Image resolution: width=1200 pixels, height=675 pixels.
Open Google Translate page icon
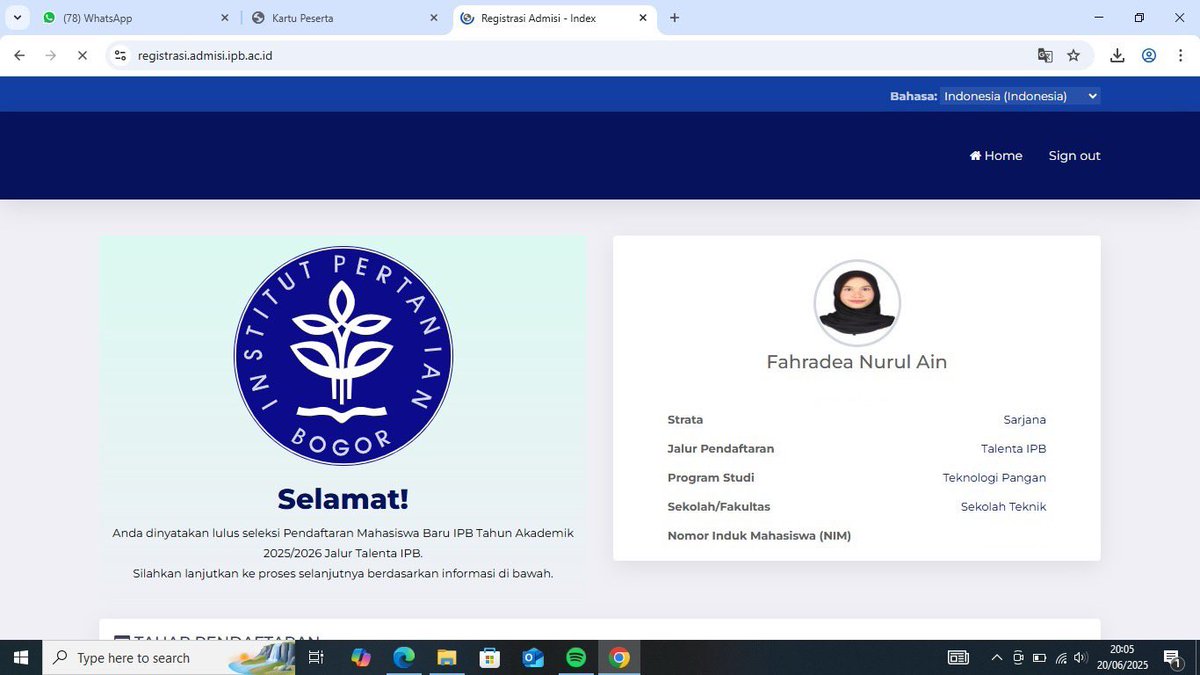click(x=1045, y=55)
